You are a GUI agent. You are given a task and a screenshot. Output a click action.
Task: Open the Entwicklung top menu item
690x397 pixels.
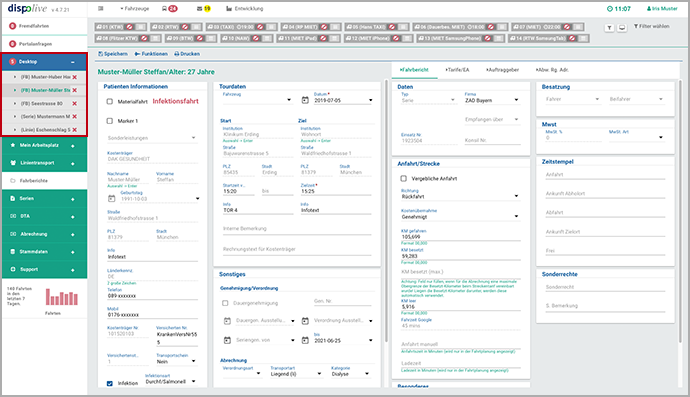[x=245, y=8]
